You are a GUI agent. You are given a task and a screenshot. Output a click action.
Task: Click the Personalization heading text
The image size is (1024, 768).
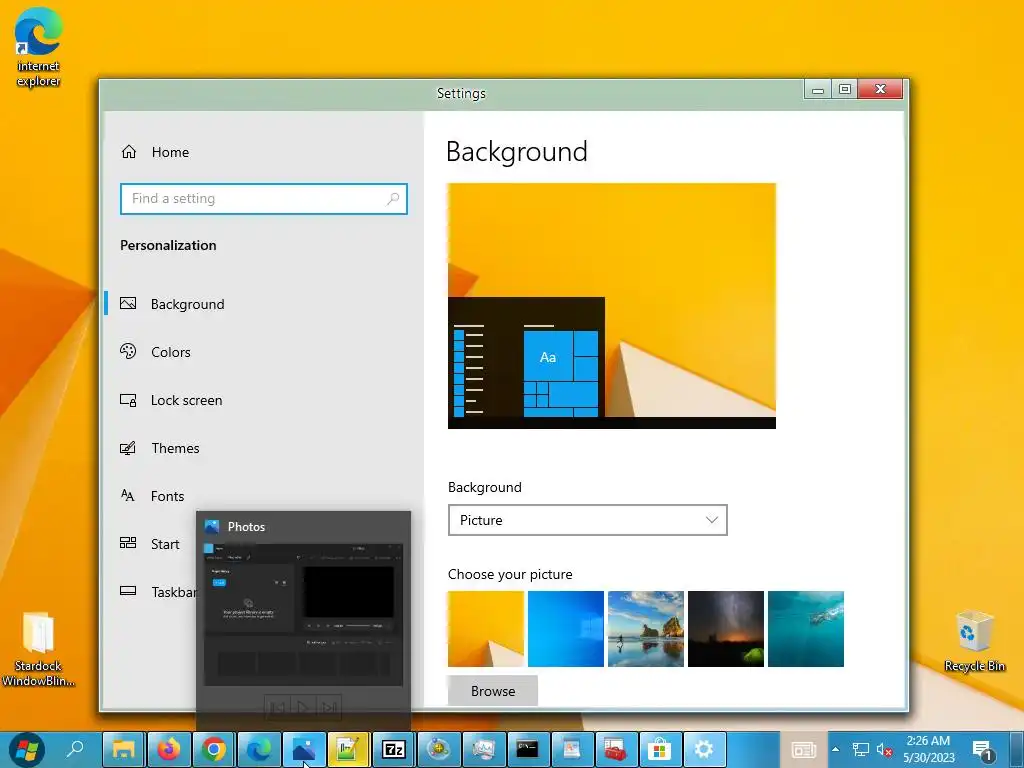click(x=168, y=246)
